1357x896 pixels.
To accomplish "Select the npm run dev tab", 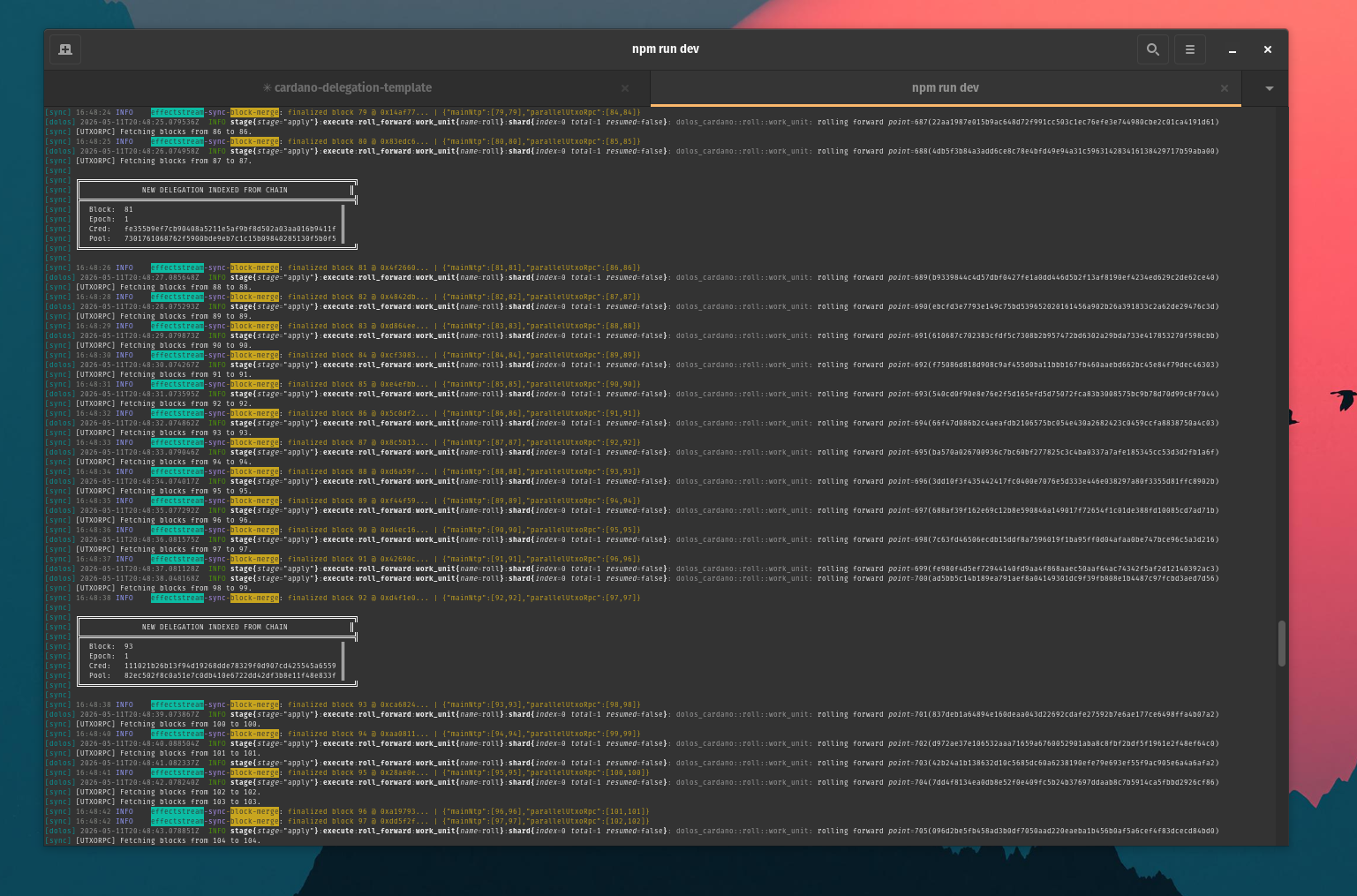I will click(946, 88).
